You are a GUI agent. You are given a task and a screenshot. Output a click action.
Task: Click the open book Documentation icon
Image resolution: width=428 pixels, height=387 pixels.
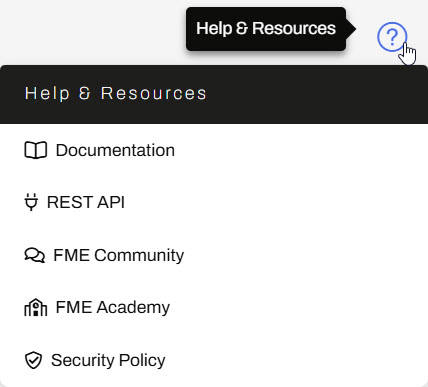click(36, 150)
